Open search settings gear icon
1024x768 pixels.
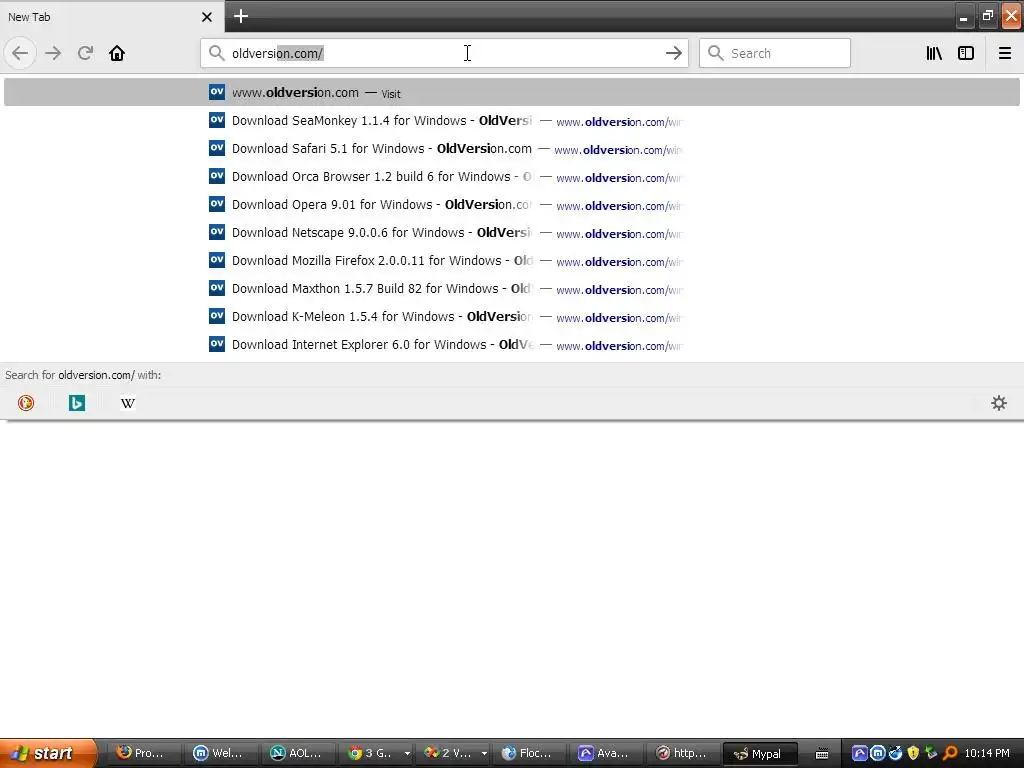click(x=999, y=403)
